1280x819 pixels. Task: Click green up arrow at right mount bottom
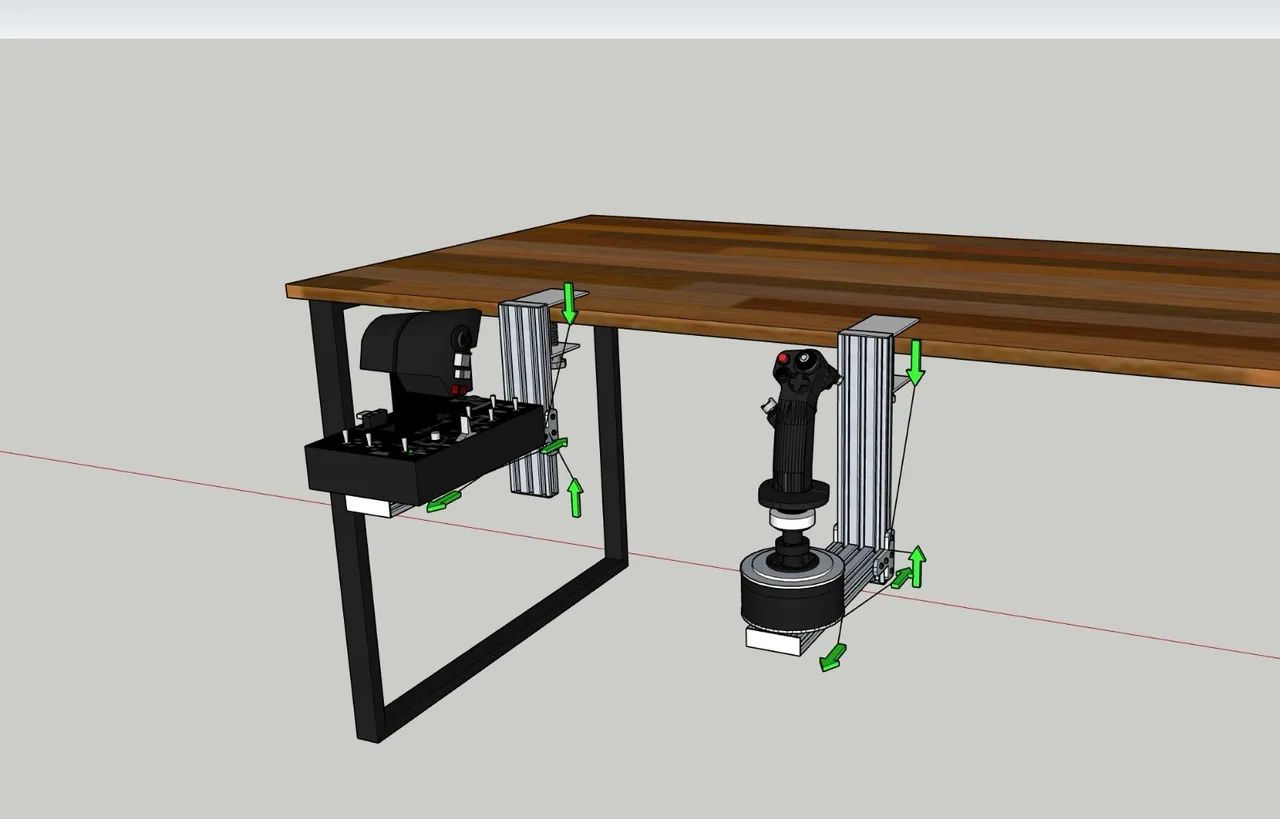click(916, 566)
